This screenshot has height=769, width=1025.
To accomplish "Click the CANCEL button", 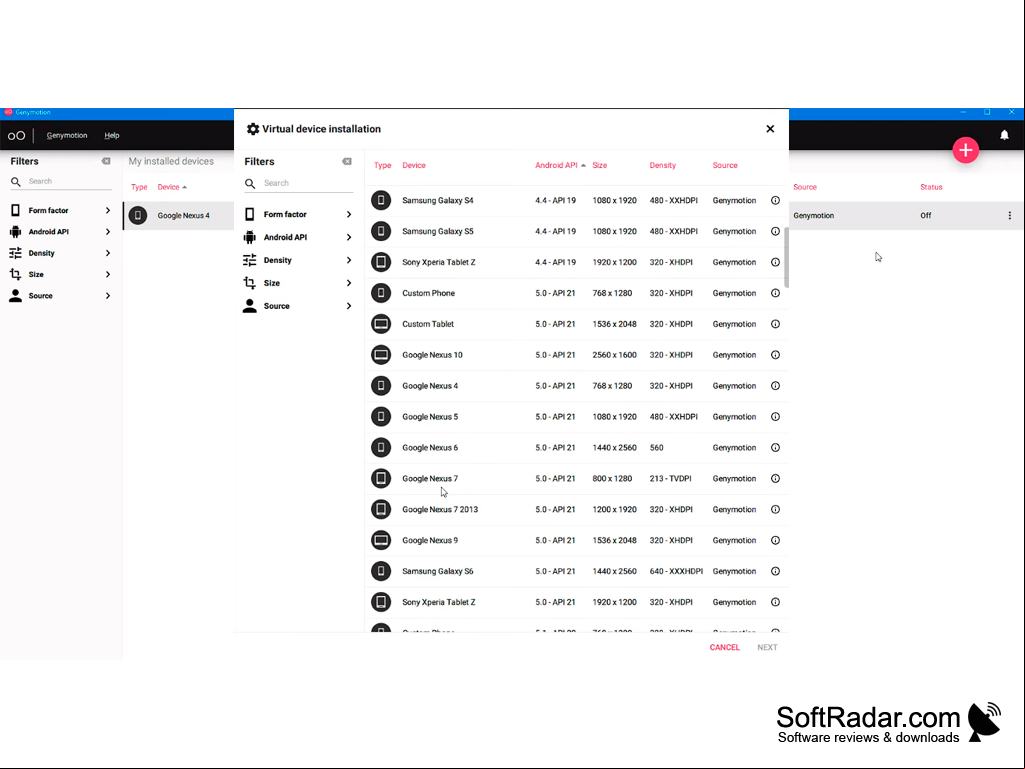I will pos(724,647).
